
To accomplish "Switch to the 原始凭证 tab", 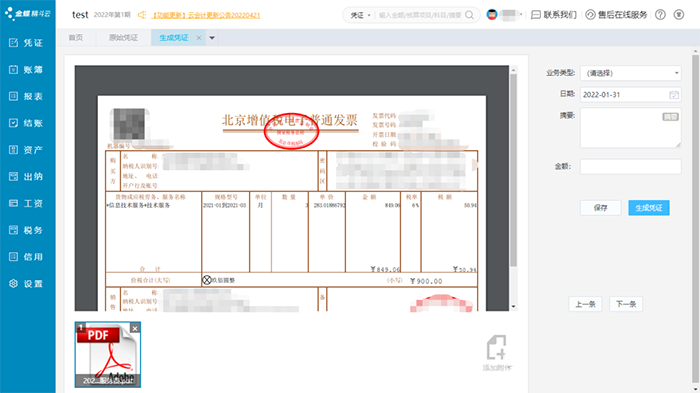I will pos(123,38).
